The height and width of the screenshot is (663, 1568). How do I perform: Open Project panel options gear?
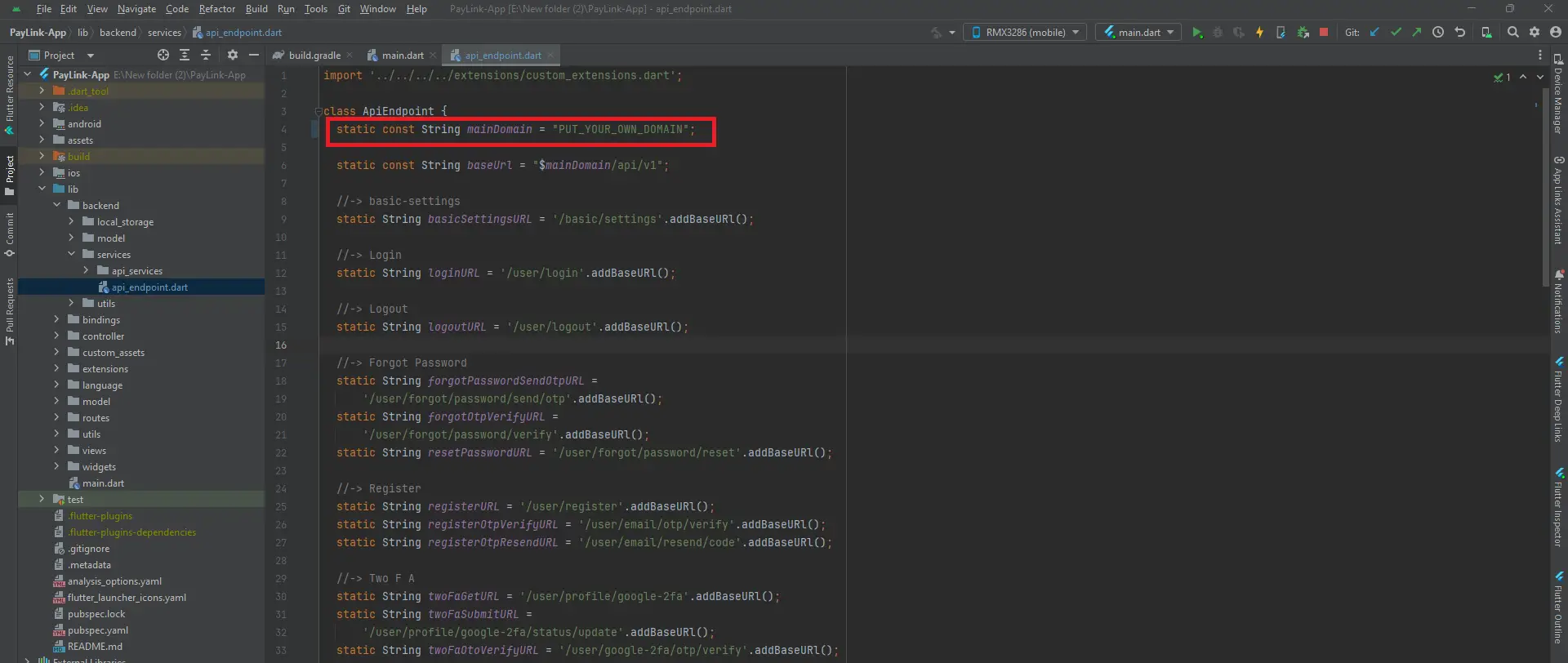click(233, 55)
